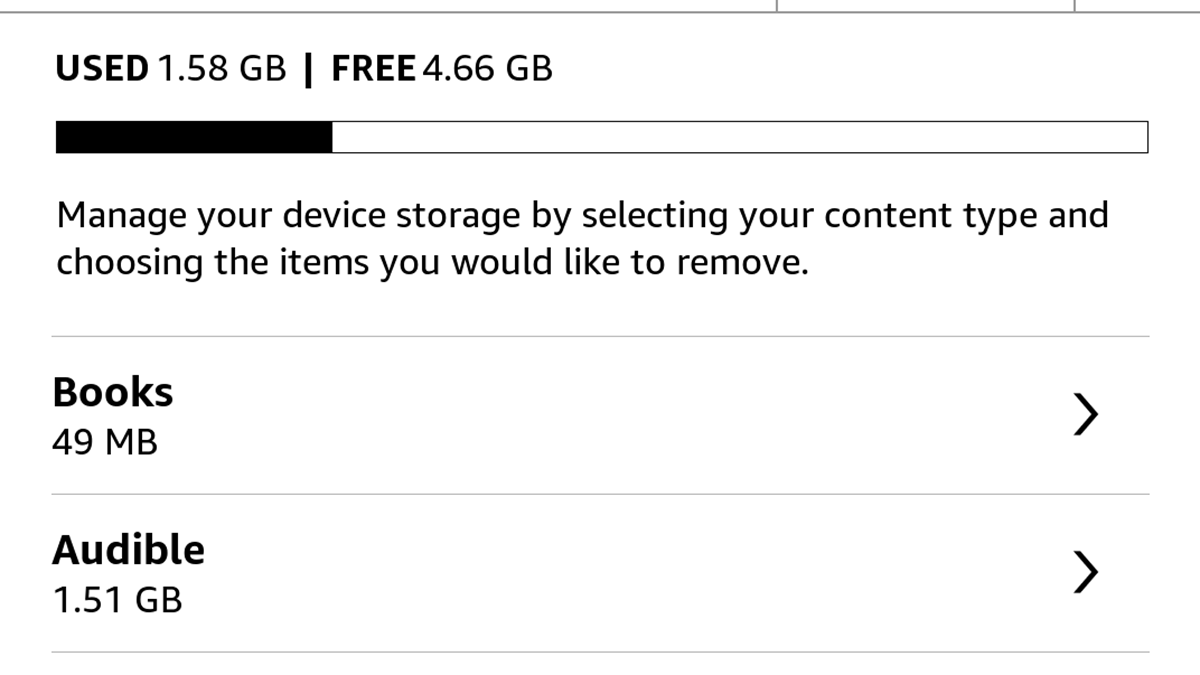Click the filled black portion of storage bar
This screenshot has width=1200, height=675.
pyautogui.click(x=193, y=137)
